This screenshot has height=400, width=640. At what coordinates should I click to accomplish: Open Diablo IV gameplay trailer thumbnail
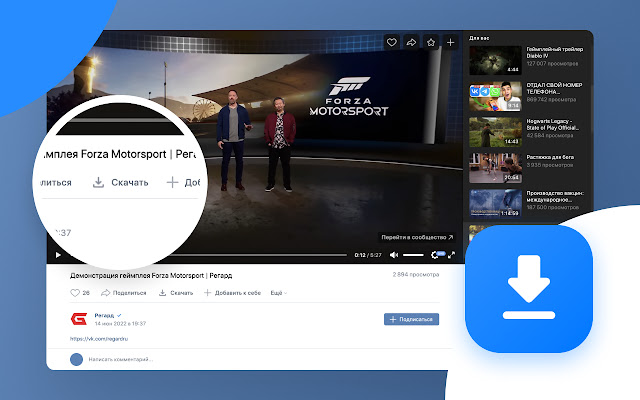pyautogui.click(x=495, y=60)
